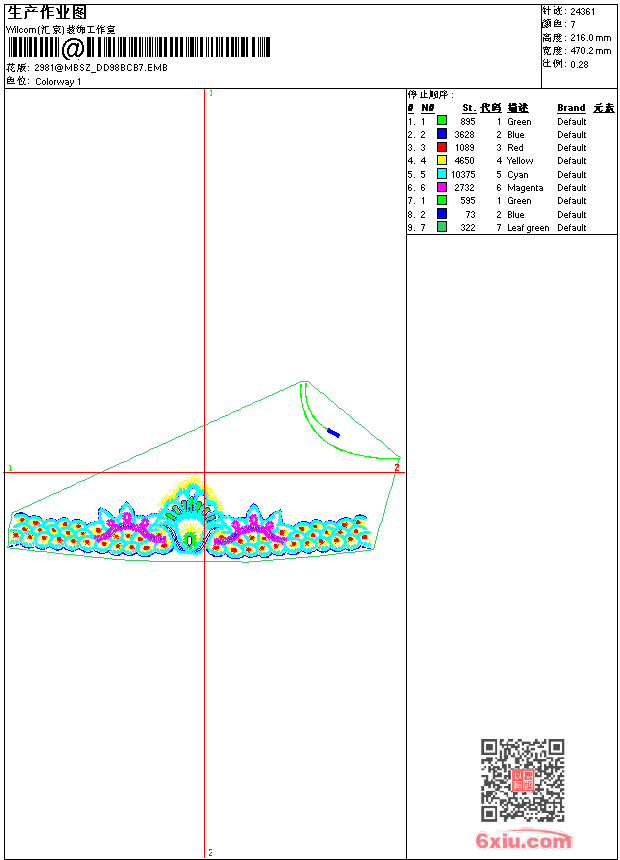This screenshot has width=620, height=860.
Task: Pick the magenta swatch in row 6
Action: click(x=442, y=187)
